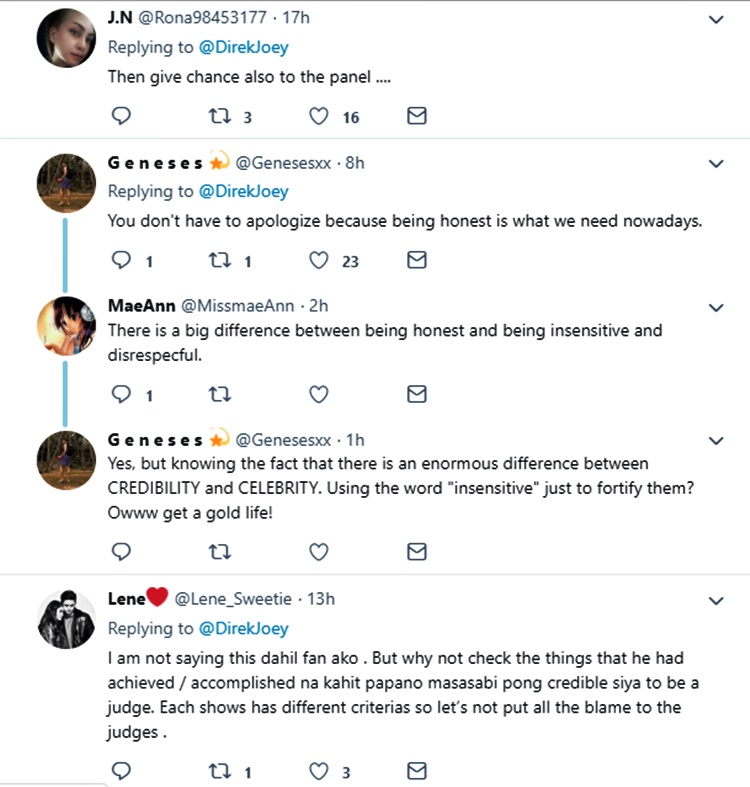Send J.N's tweet via direct message
The image size is (750, 787).
(418, 117)
